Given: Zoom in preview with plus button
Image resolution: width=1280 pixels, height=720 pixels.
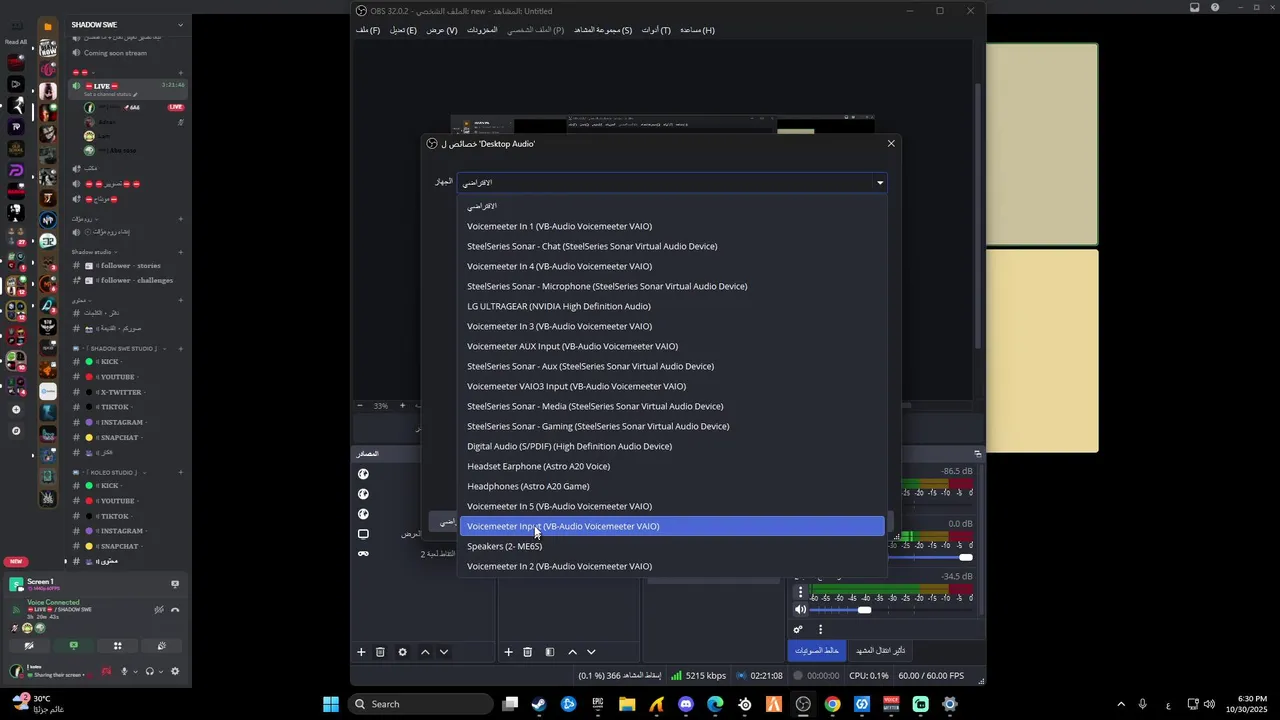Looking at the screenshot, I should [x=402, y=406].
